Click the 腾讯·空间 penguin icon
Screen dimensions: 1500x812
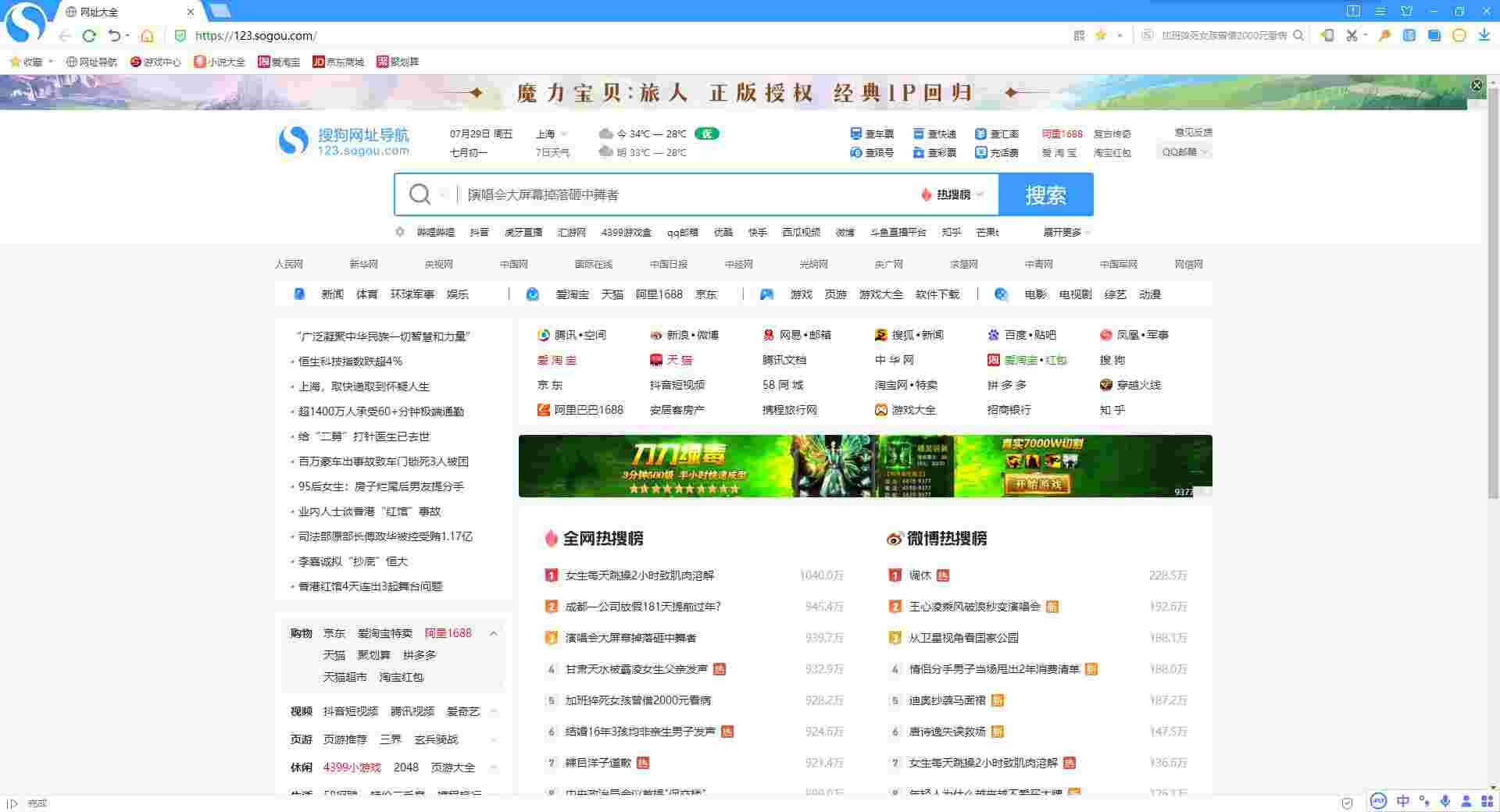[x=542, y=335]
